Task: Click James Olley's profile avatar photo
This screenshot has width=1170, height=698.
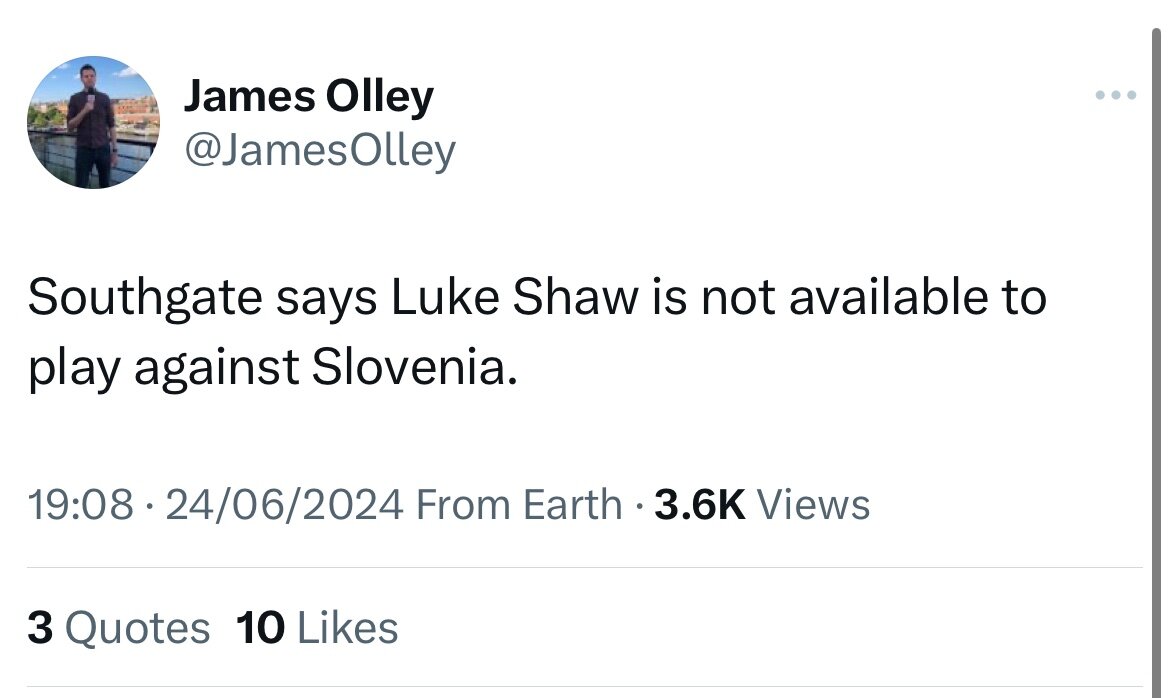Action: (x=93, y=122)
